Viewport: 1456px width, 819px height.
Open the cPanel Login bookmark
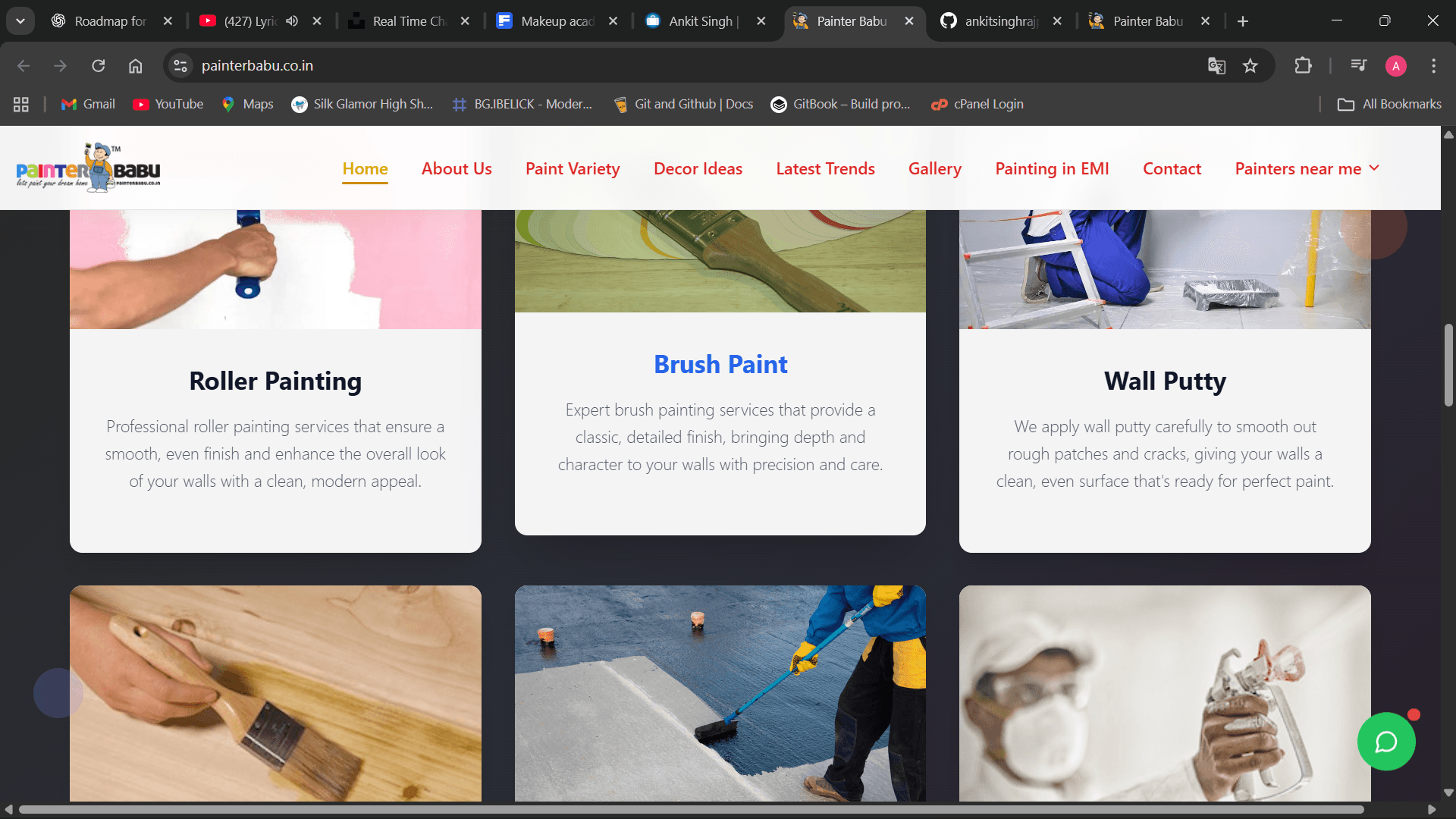pos(977,104)
